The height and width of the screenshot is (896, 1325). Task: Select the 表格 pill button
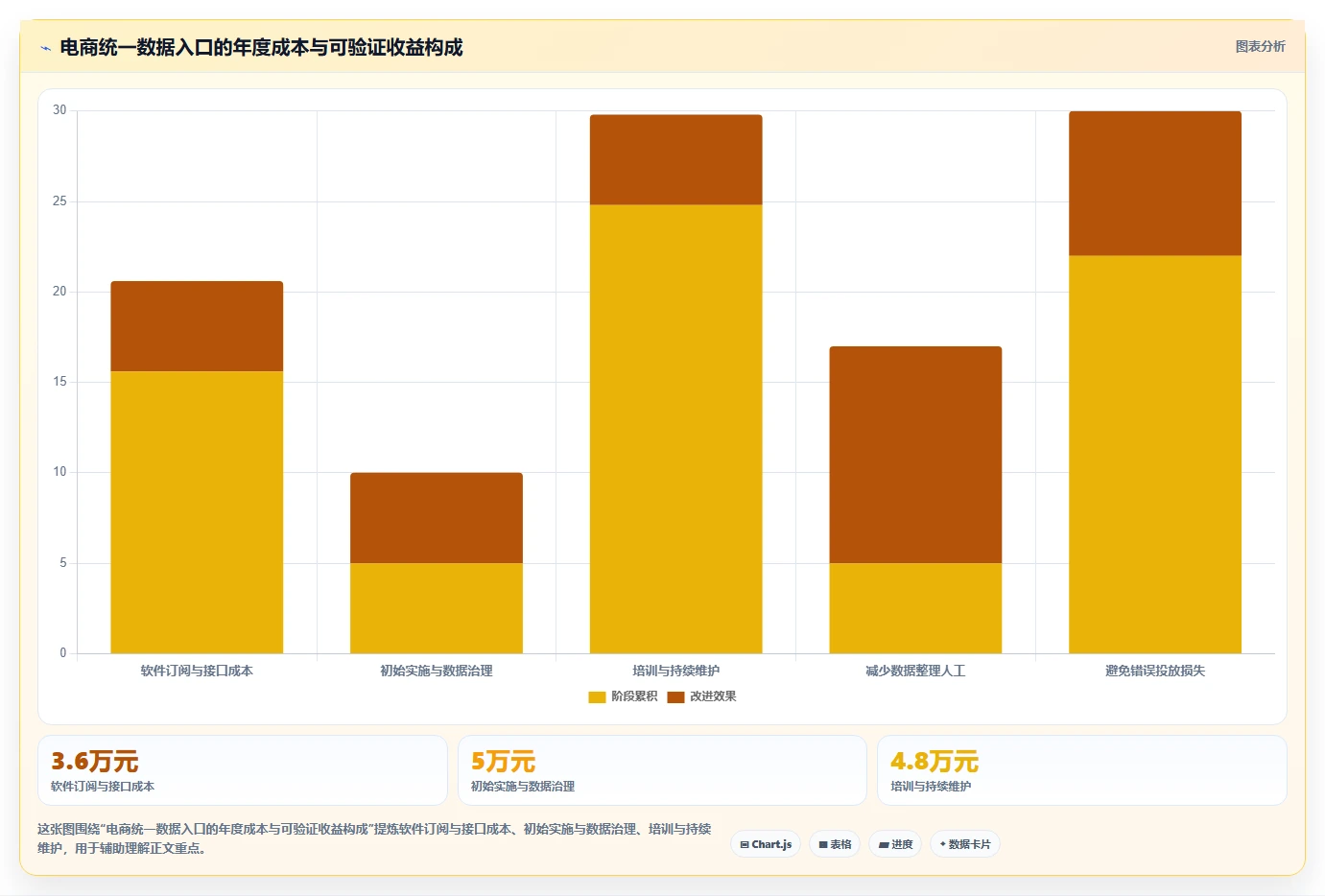click(x=835, y=844)
